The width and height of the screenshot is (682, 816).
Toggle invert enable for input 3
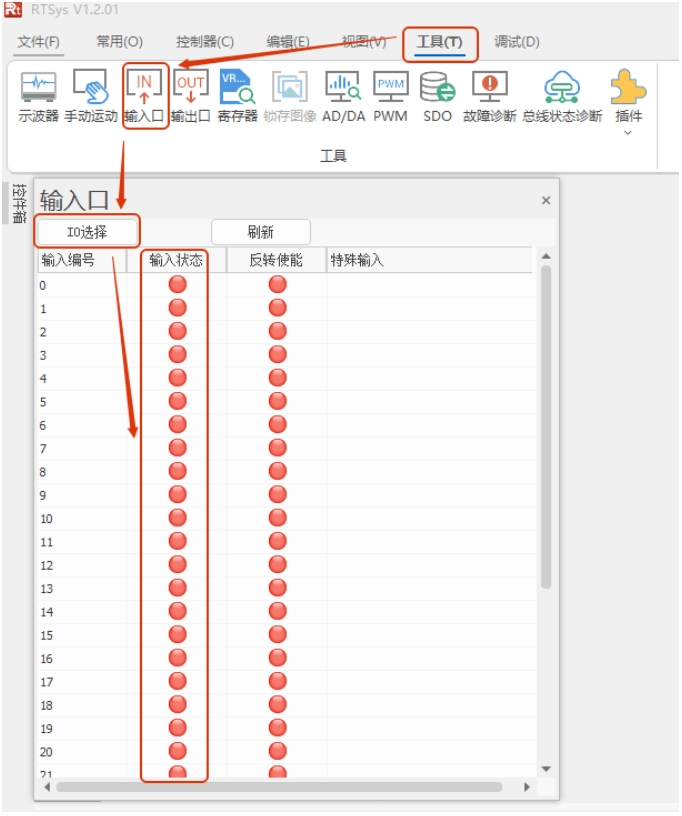point(278,355)
